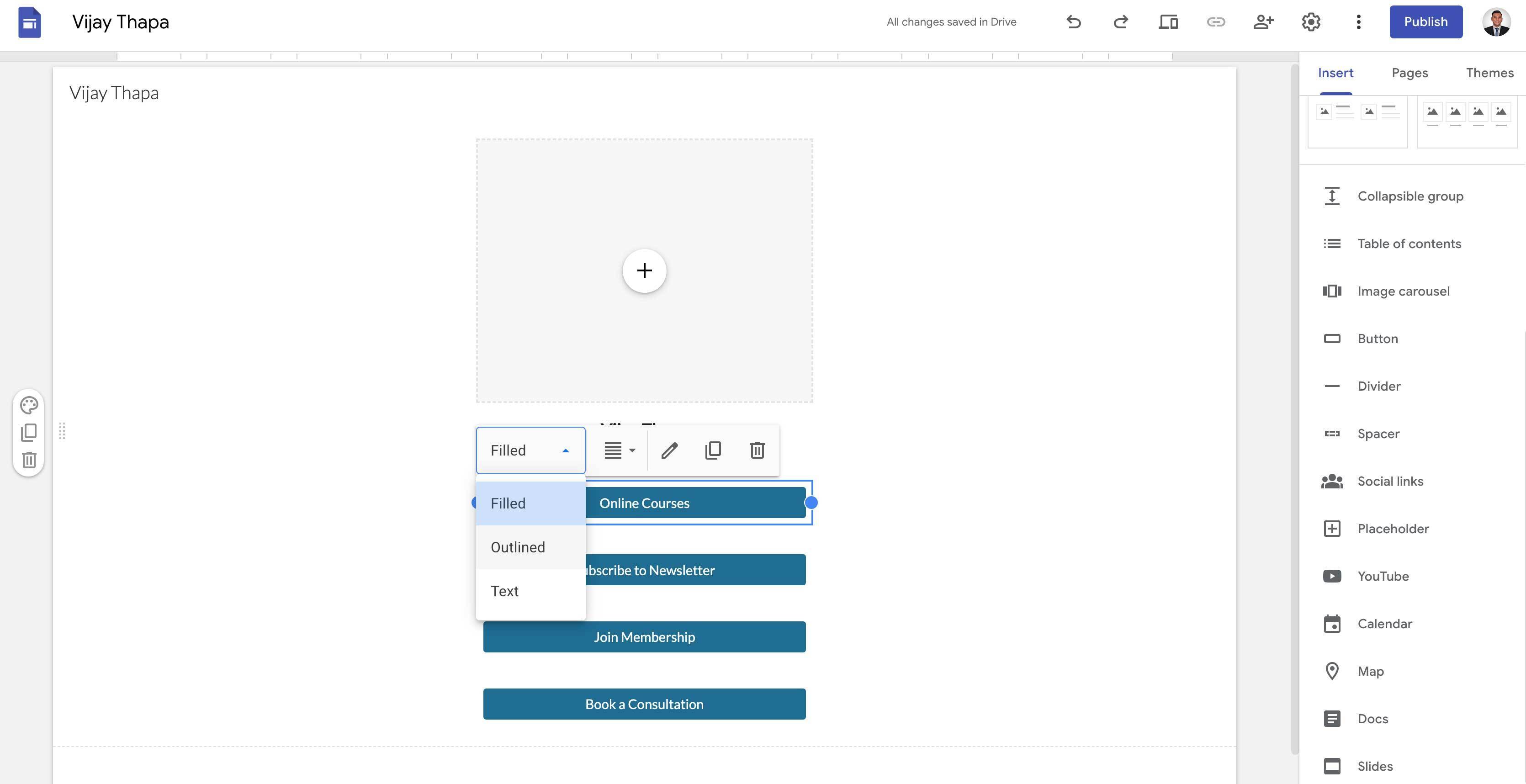Open the account profile picture
The image size is (1526, 784).
pyautogui.click(x=1496, y=22)
